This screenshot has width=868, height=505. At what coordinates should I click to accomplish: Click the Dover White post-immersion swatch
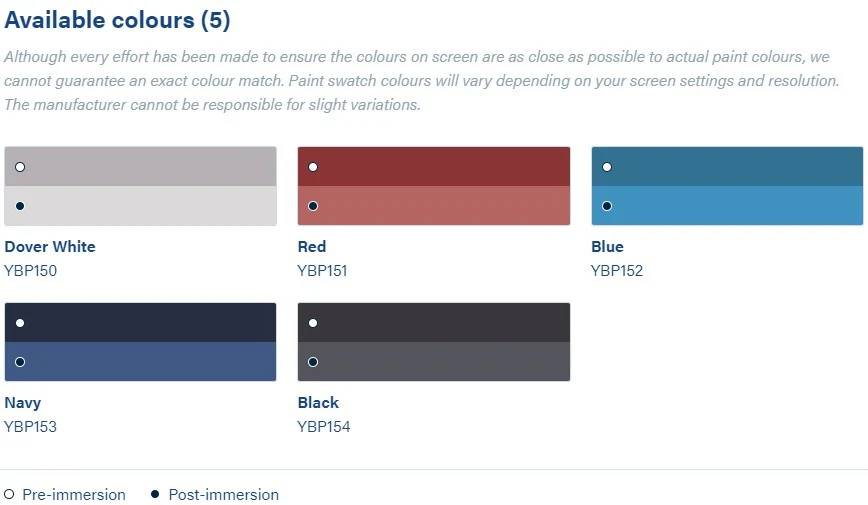point(140,206)
